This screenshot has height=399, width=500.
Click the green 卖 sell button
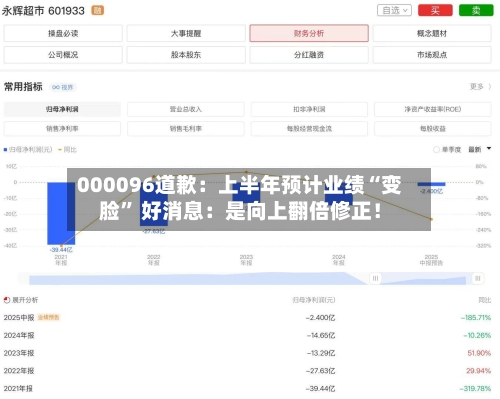click(x=476, y=10)
